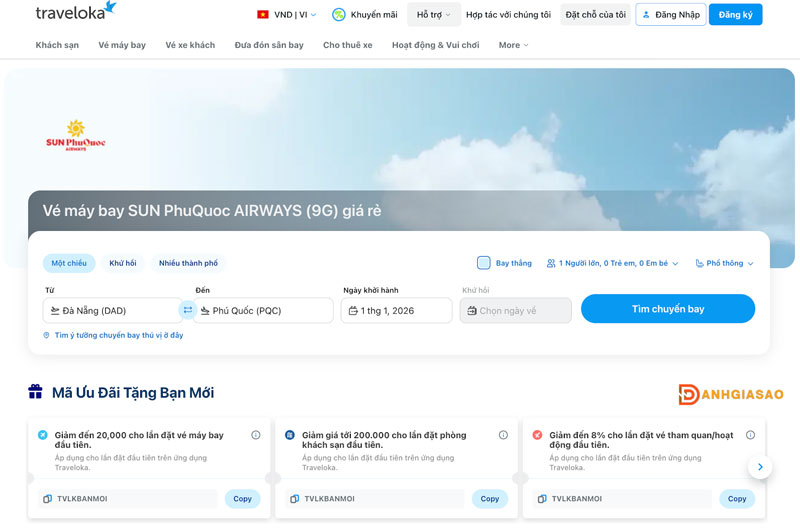
Task: Click the Tìm chuyến bay search button
Action: point(667,309)
